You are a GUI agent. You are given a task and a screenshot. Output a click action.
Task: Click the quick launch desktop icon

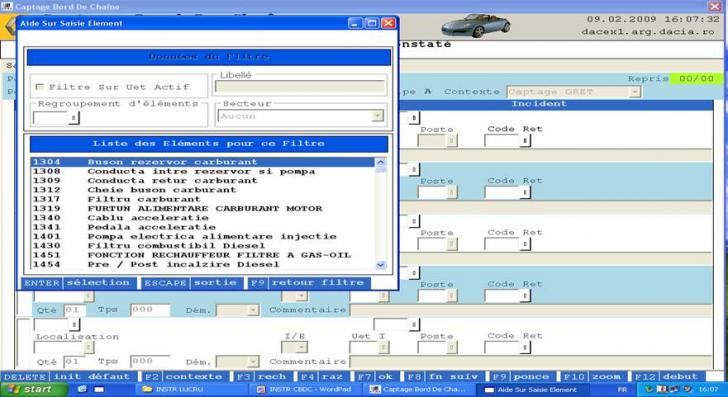point(99,389)
